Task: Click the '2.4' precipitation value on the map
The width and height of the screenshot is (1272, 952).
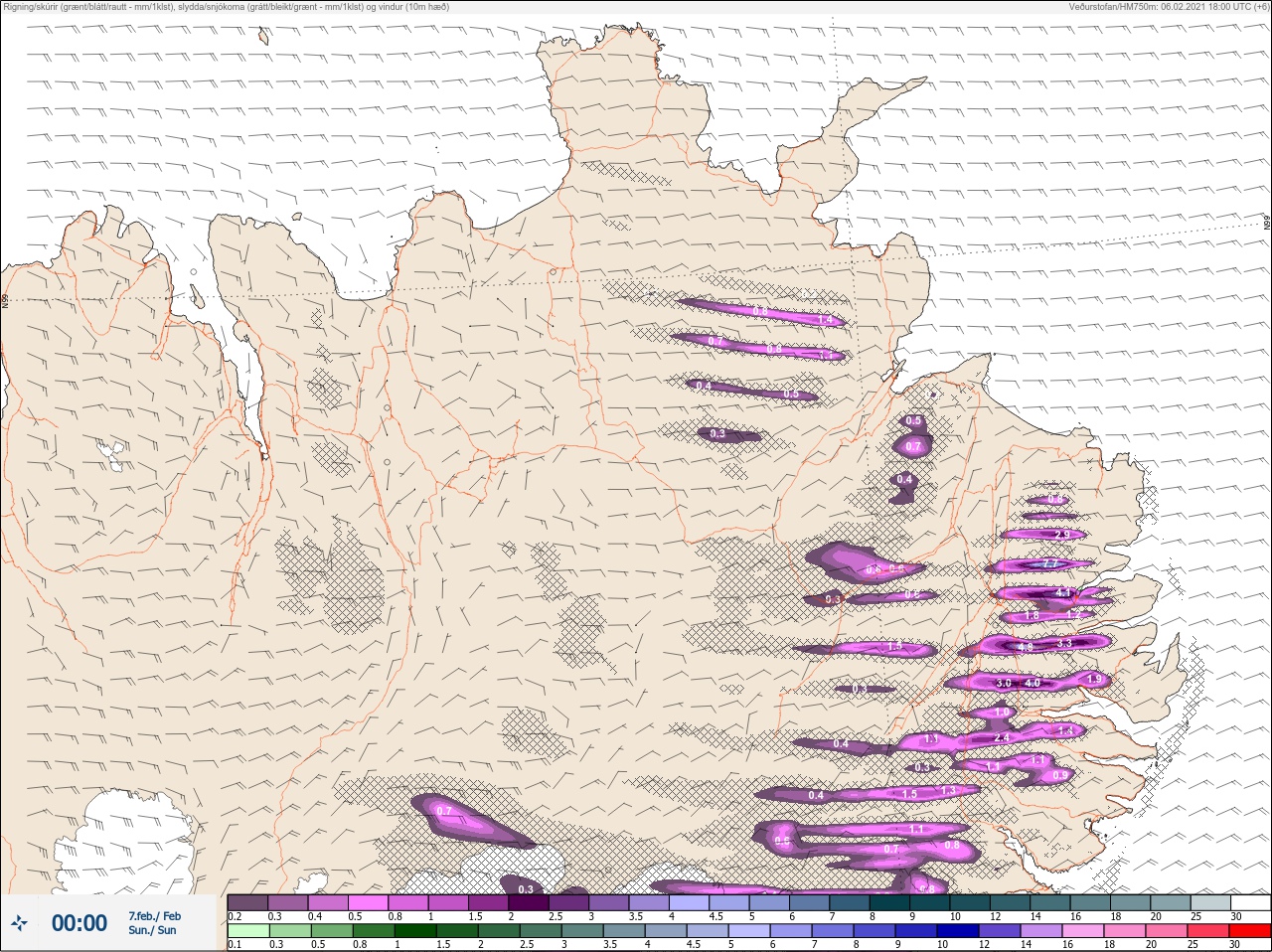Action: 1002,738
